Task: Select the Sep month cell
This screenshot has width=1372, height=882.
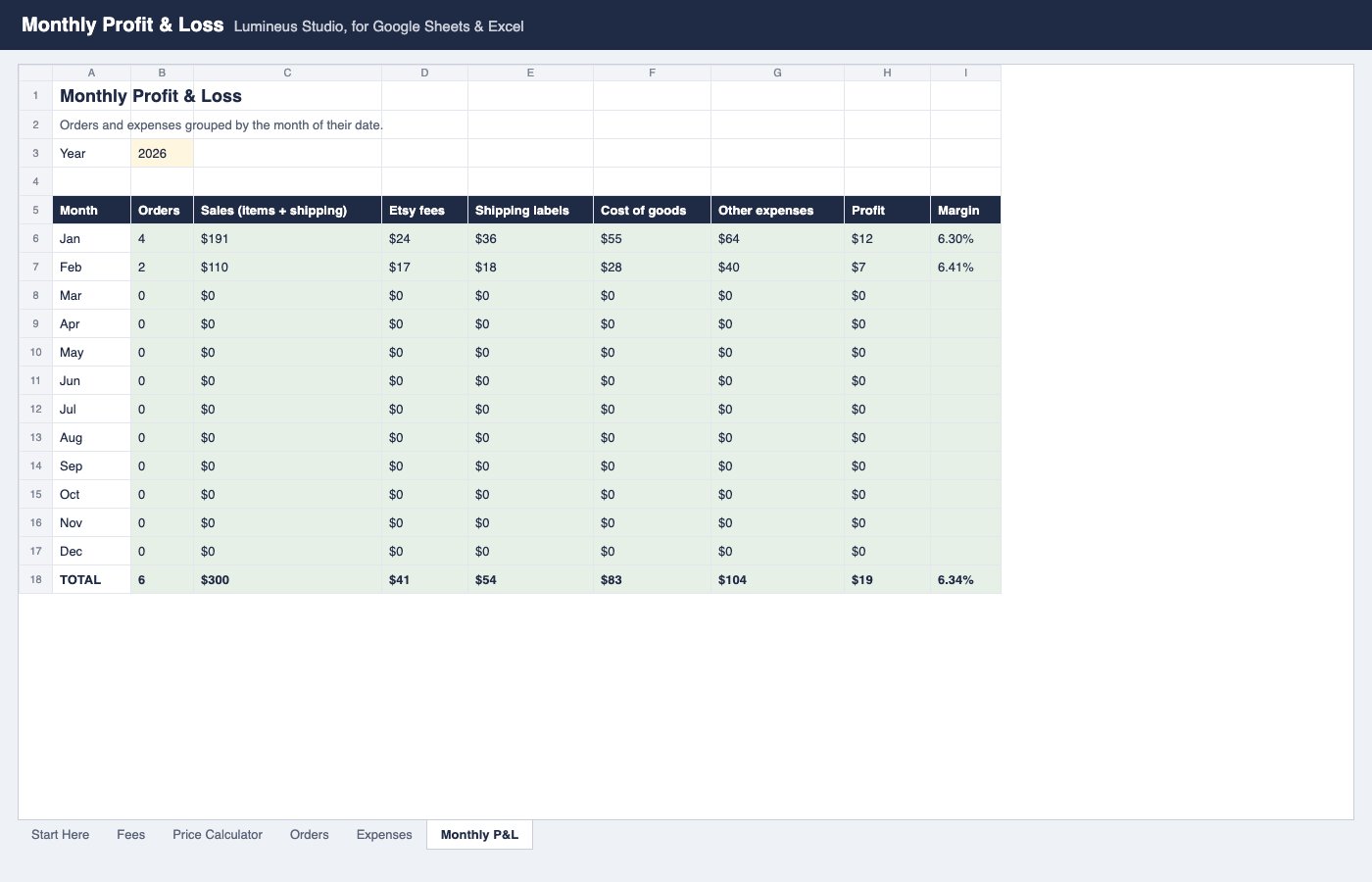Action: click(91, 465)
